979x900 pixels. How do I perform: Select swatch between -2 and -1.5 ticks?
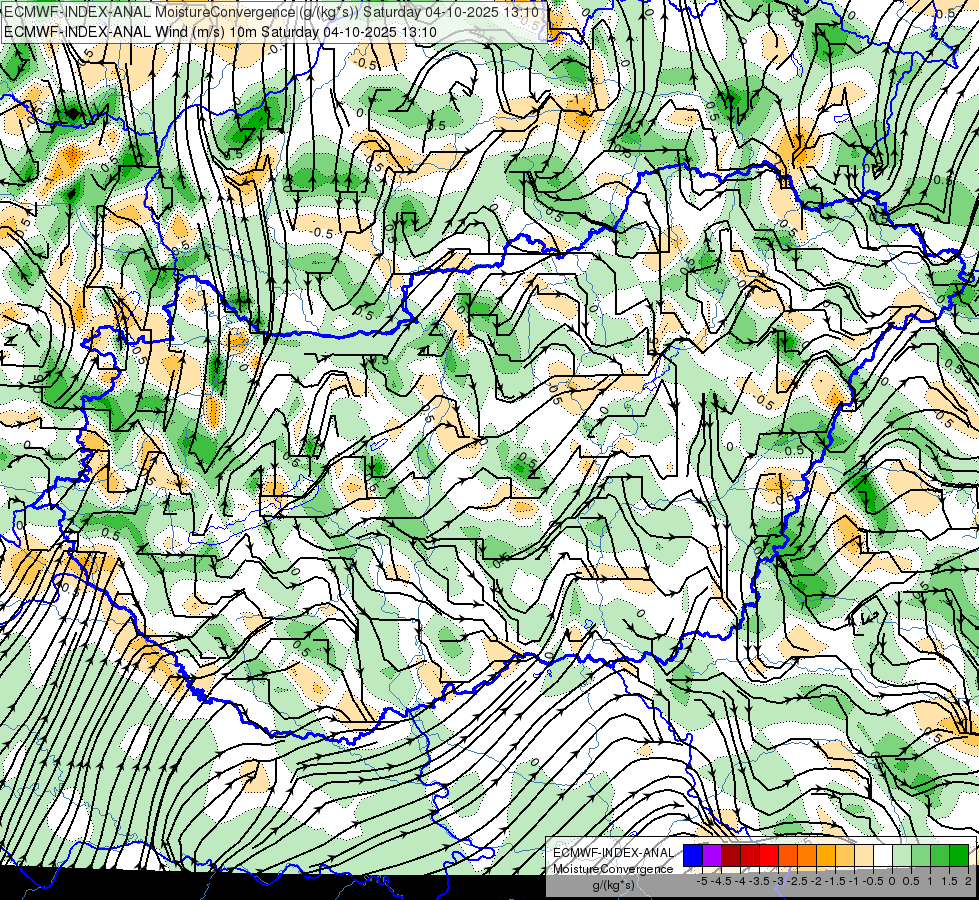click(x=826, y=856)
